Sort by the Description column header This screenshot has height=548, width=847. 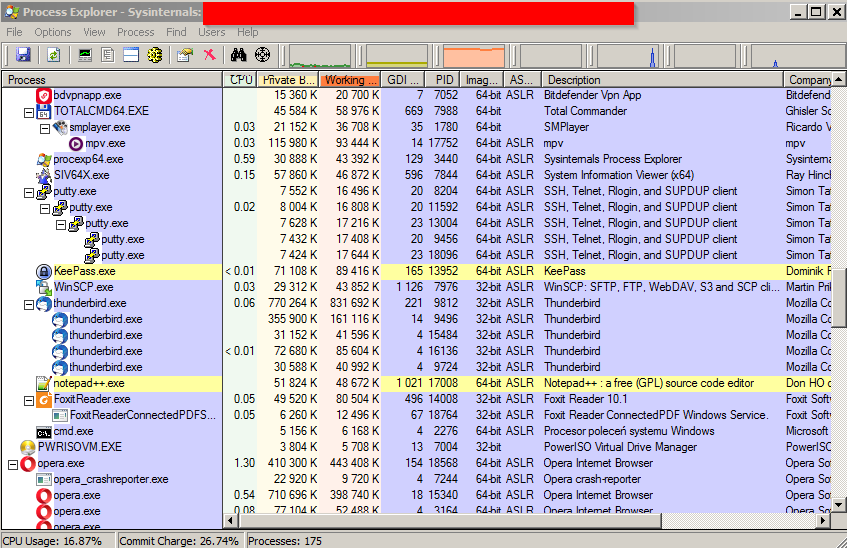coord(662,80)
